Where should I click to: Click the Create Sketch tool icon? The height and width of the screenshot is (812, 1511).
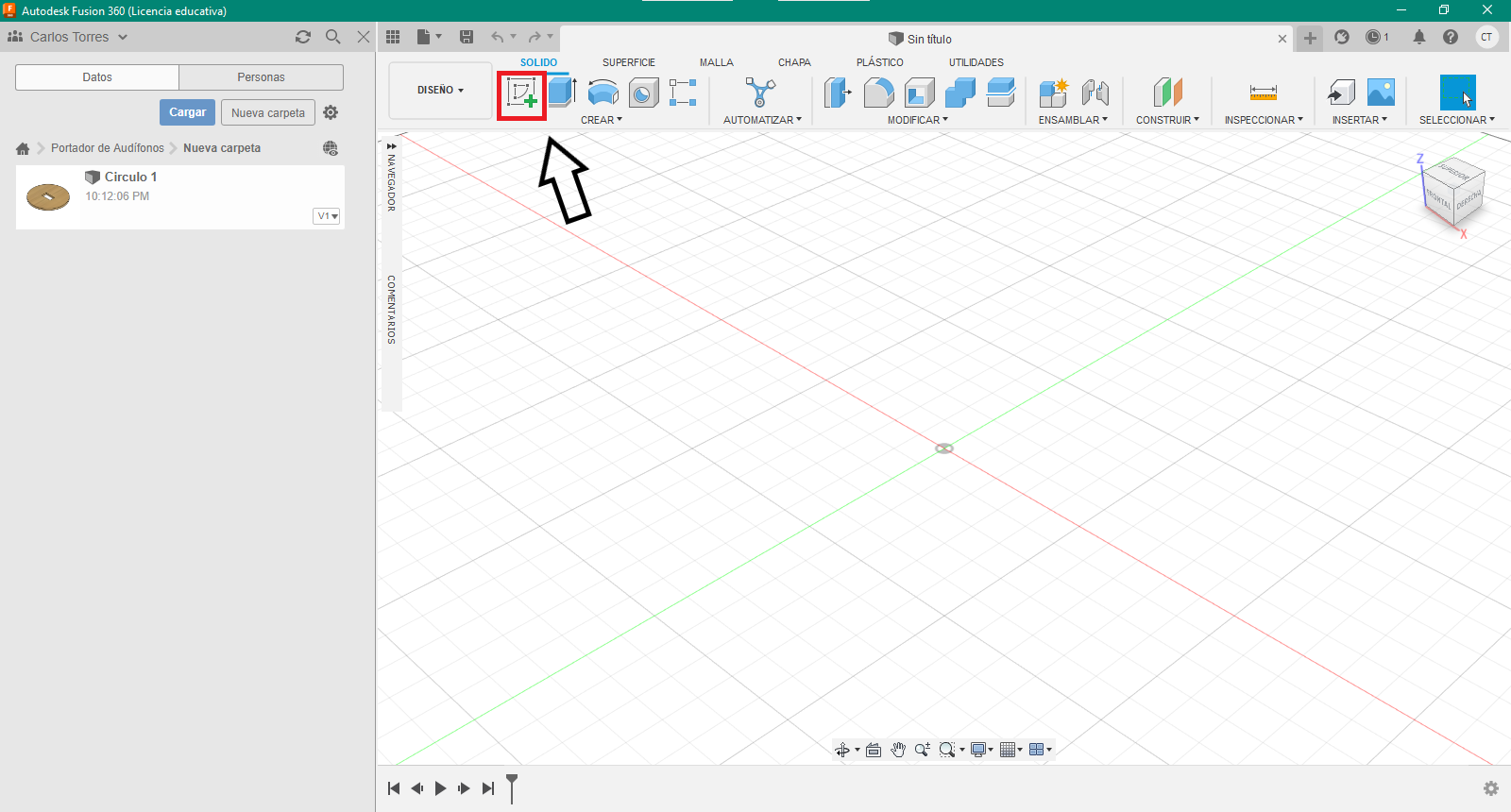[x=522, y=93]
